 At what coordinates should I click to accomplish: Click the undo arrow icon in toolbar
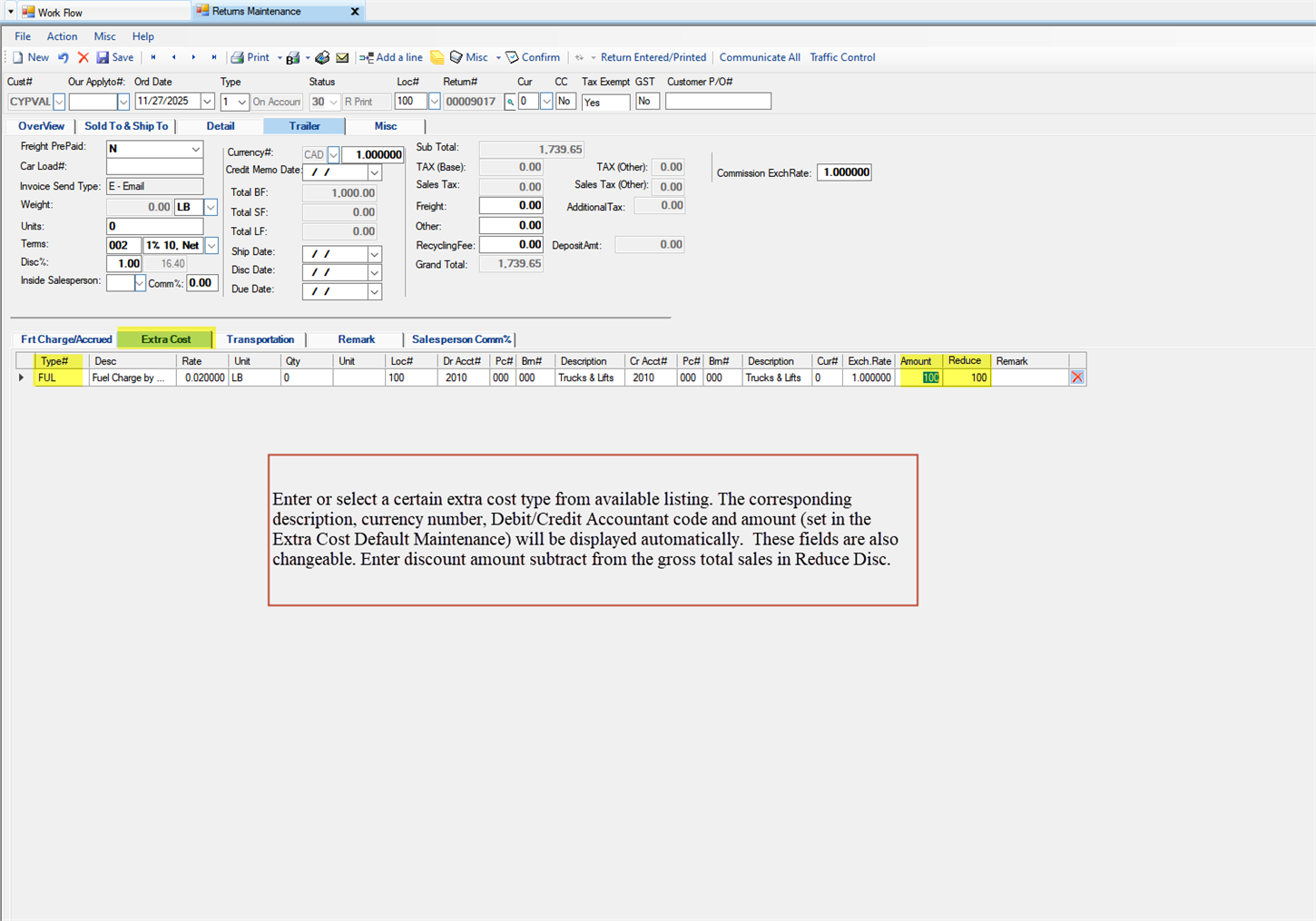[64, 57]
